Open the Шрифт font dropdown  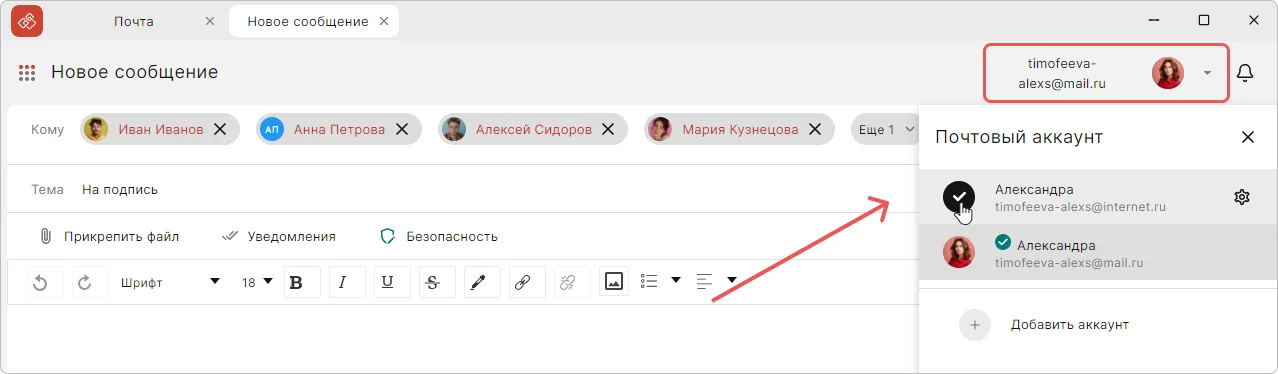tap(171, 282)
